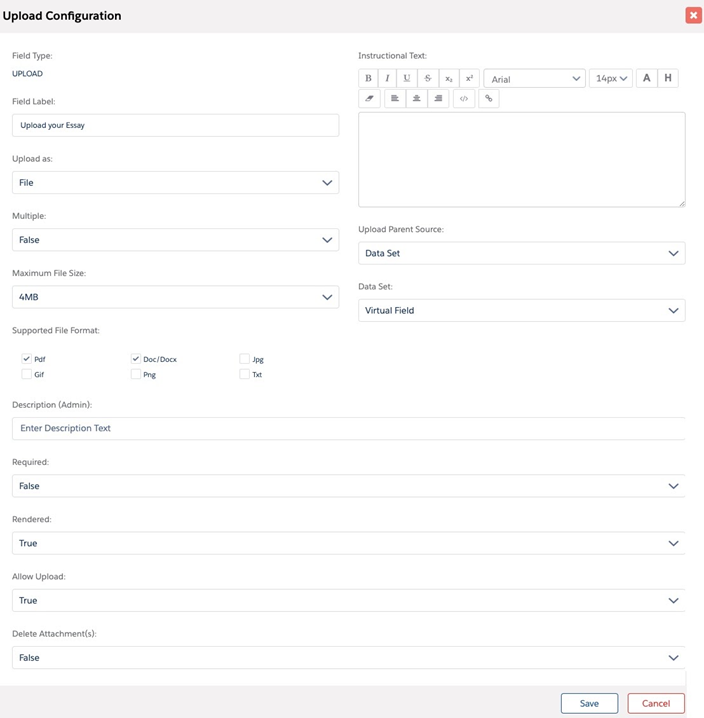Apply strikethrough text formatting
The height and width of the screenshot is (718, 704).
tap(428, 78)
